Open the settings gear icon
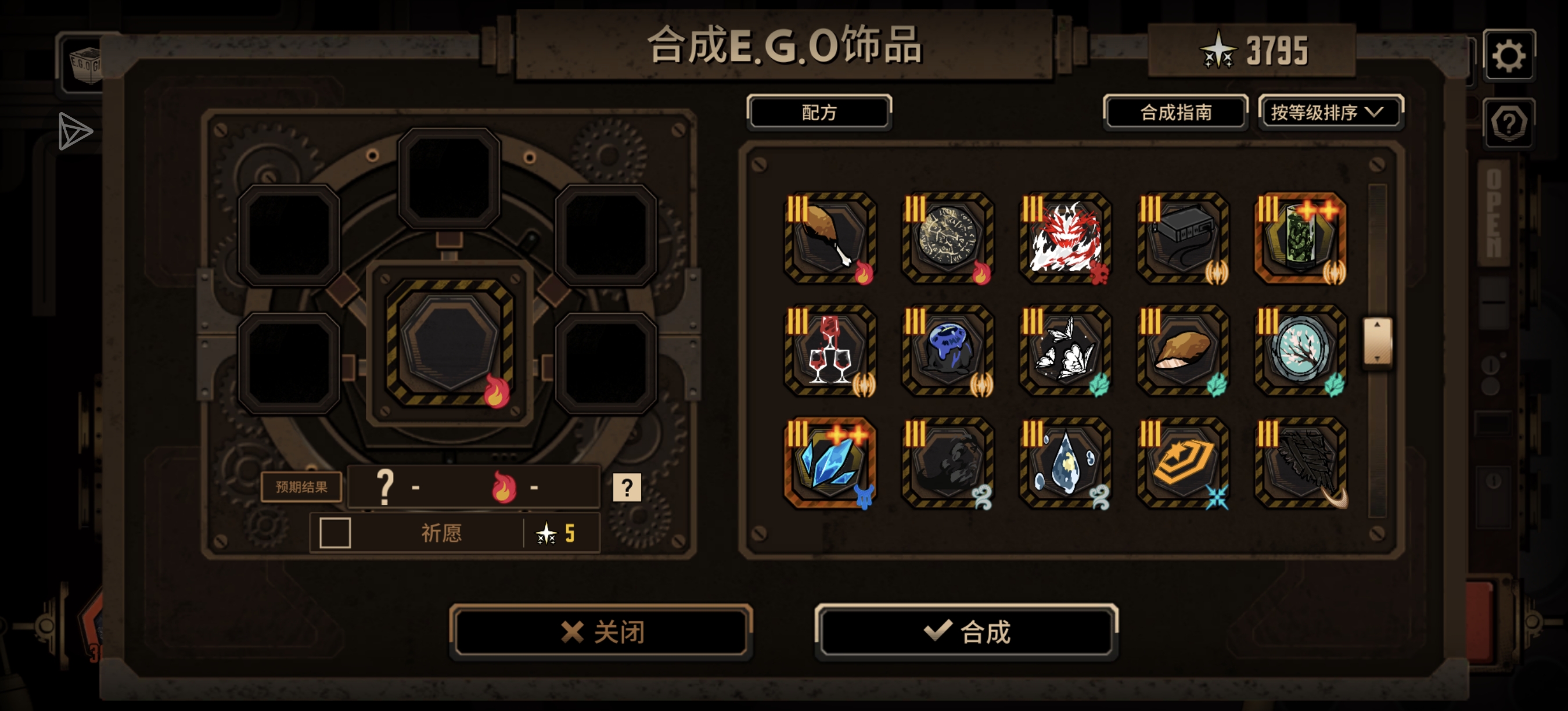Image resolution: width=1568 pixels, height=711 pixels. (x=1508, y=55)
